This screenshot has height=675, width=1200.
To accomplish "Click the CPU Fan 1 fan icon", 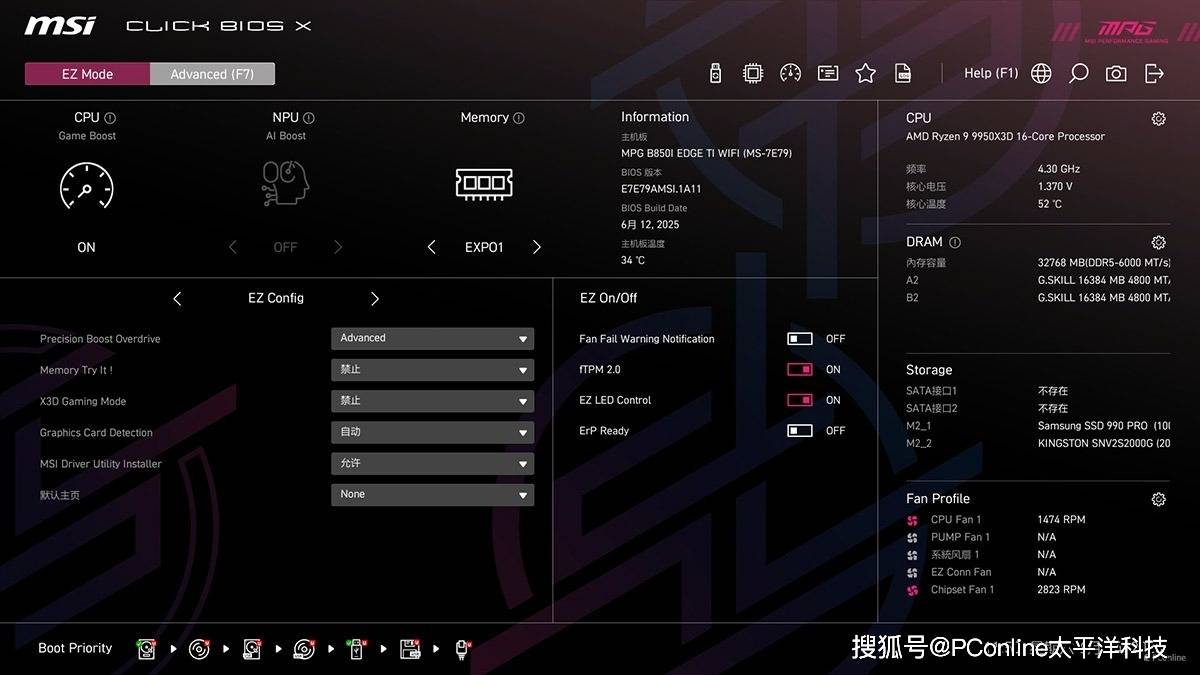I will [x=912, y=520].
